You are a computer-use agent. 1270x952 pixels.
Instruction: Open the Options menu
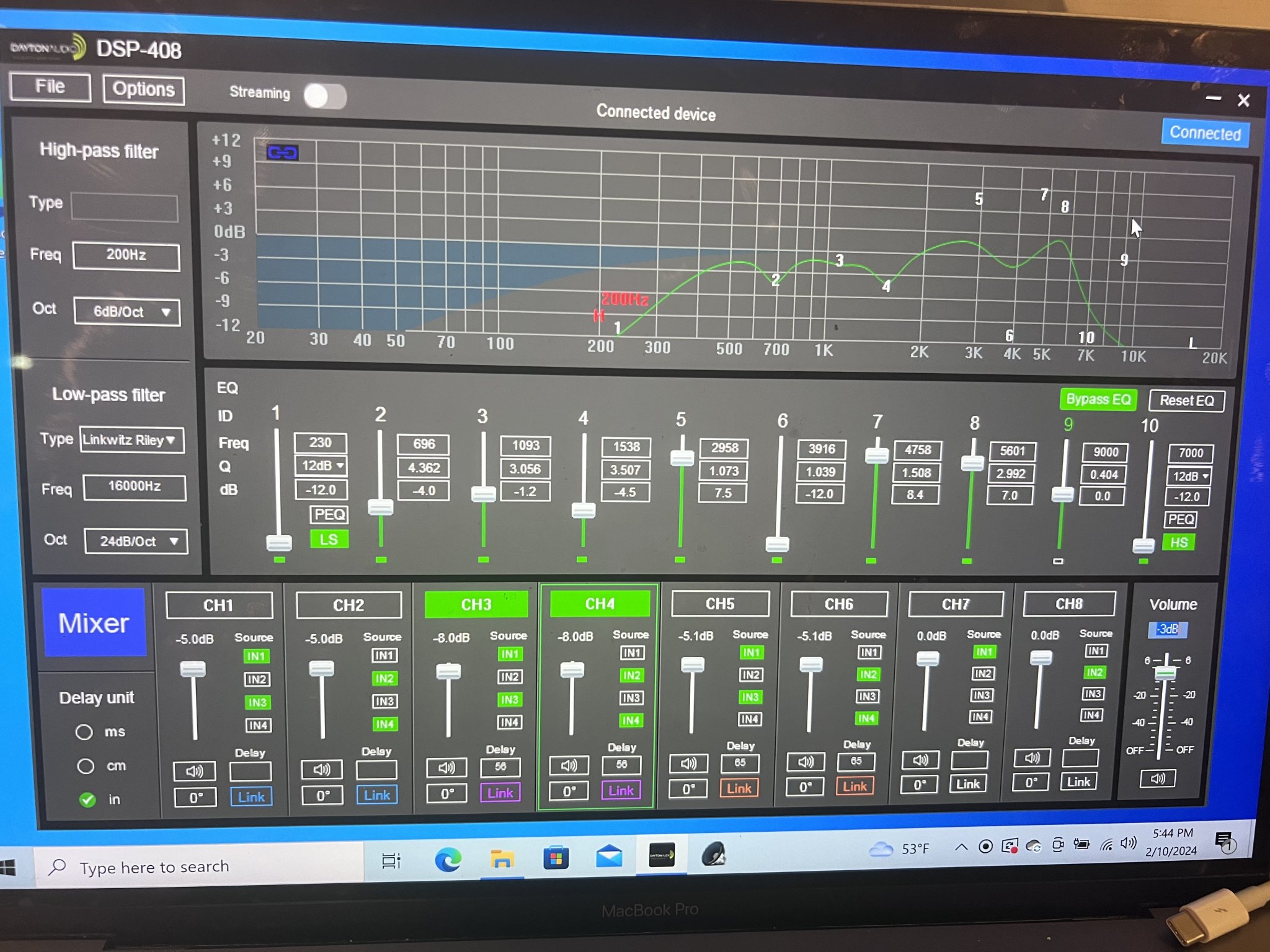point(143,90)
